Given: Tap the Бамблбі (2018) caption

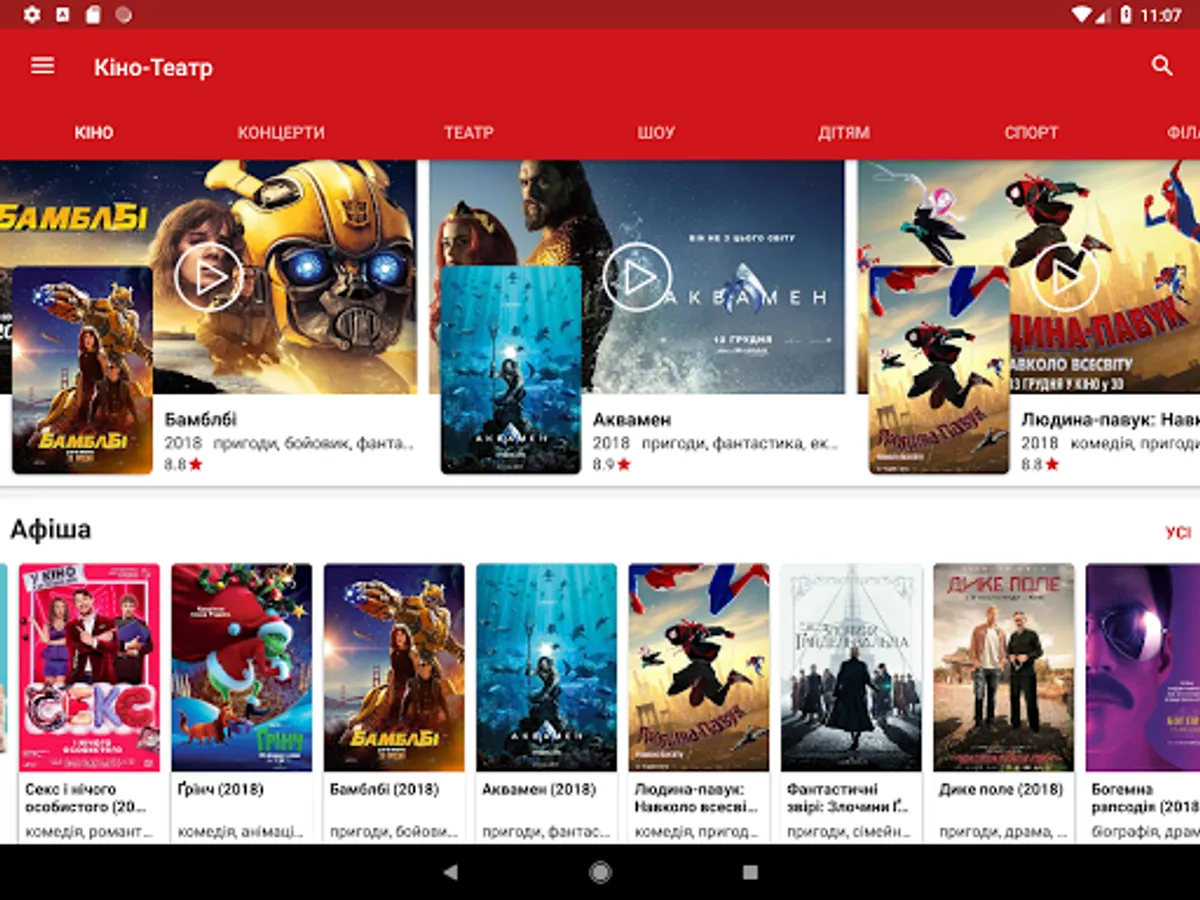Looking at the screenshot, I should click(385, 789).
